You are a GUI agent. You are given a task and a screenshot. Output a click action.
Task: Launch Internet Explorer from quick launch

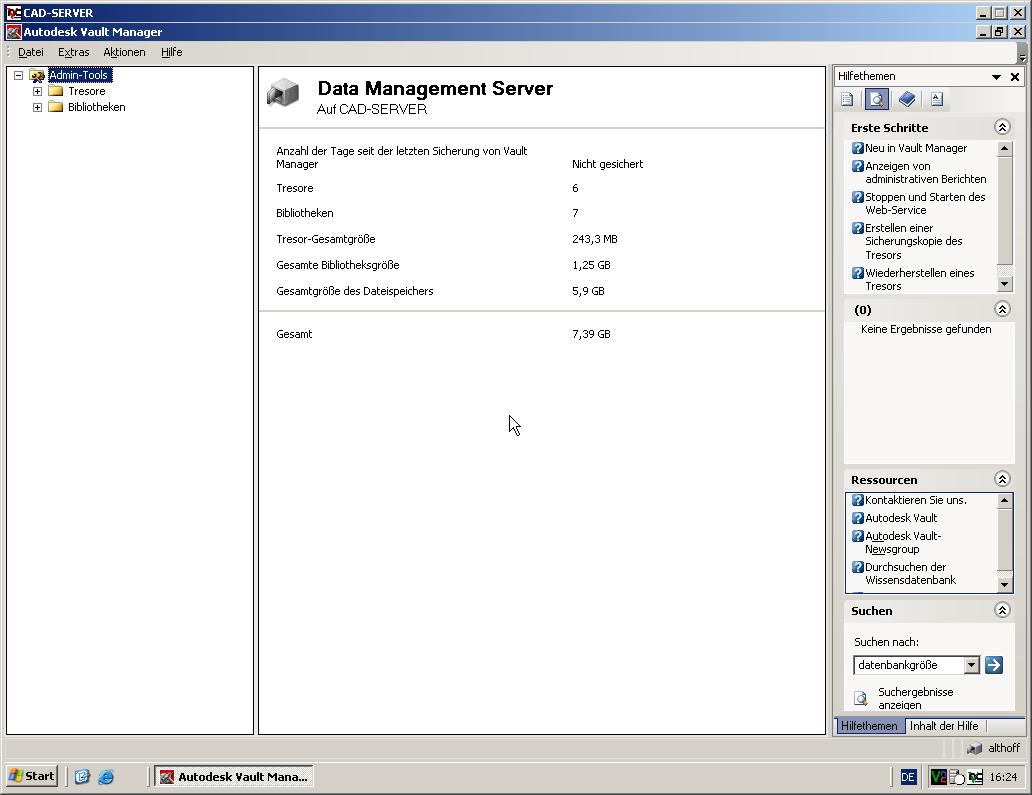[x=106, y=777]
